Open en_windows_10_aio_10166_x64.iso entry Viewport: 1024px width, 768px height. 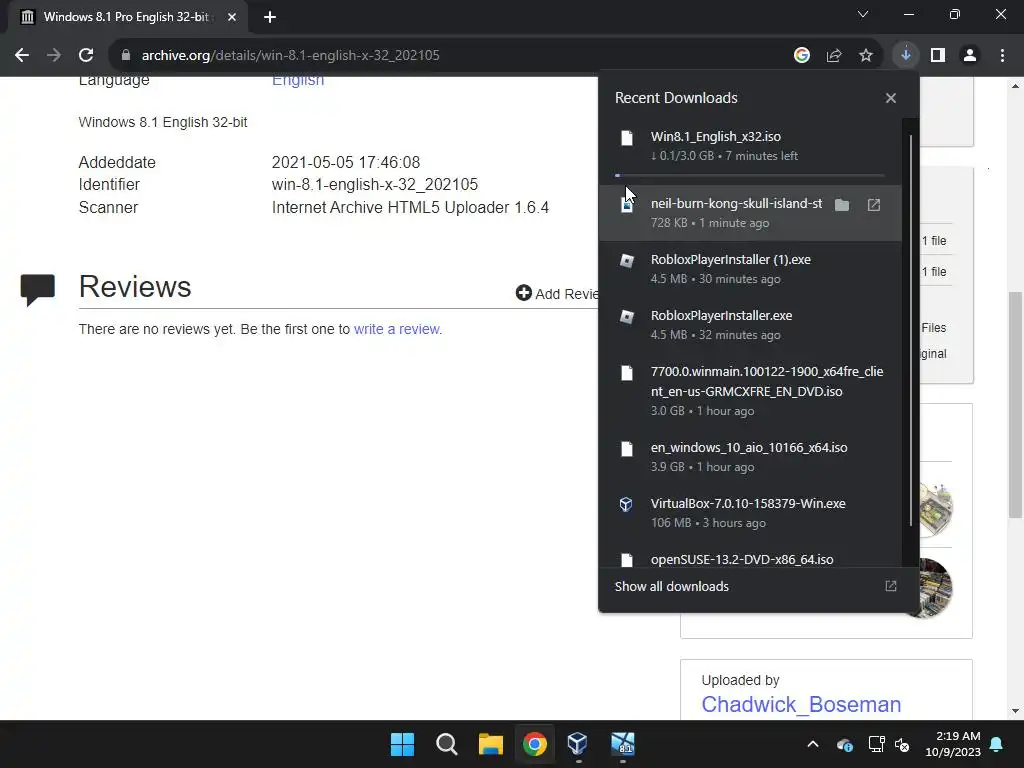pyautogui.click(x=750, y=456)
